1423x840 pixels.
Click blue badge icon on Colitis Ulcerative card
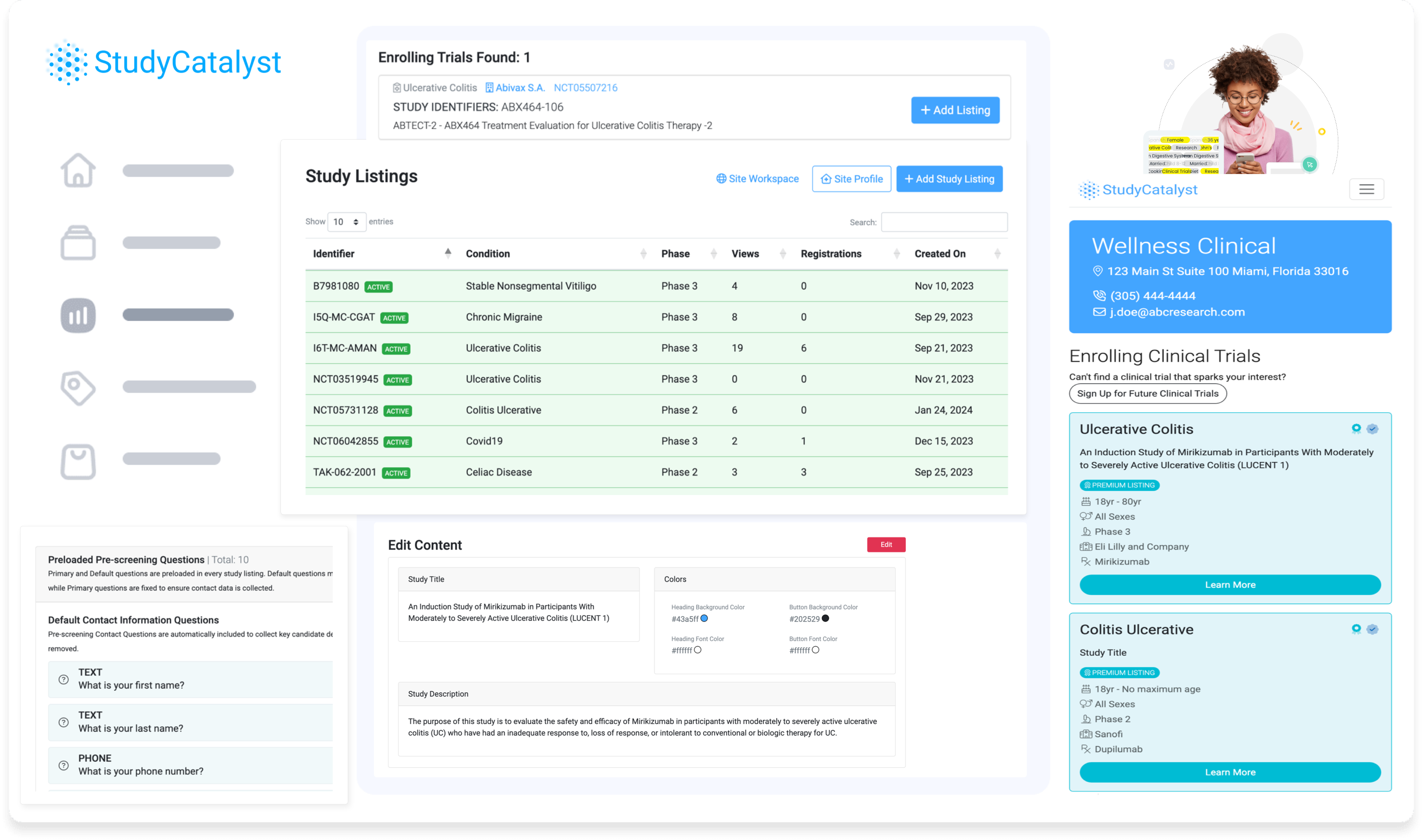pos(1356,629)
